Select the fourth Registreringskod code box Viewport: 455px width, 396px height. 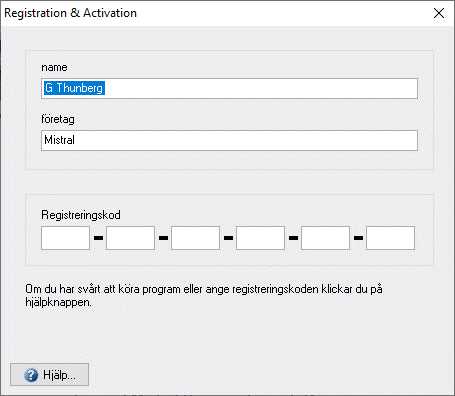pos(260,238)
